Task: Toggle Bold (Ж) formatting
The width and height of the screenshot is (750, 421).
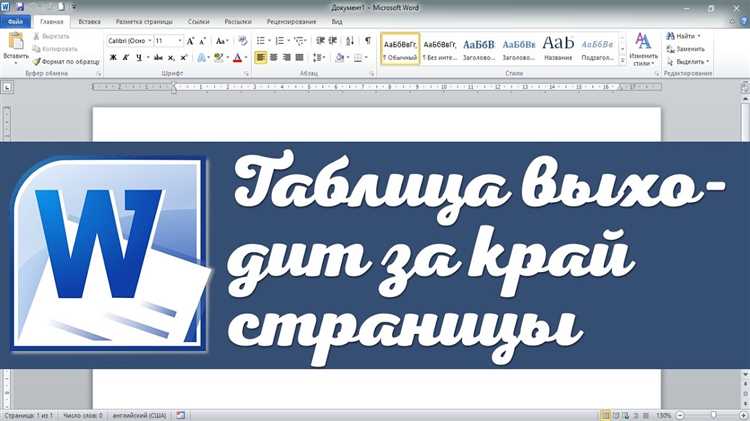Action: coord(113,58)
